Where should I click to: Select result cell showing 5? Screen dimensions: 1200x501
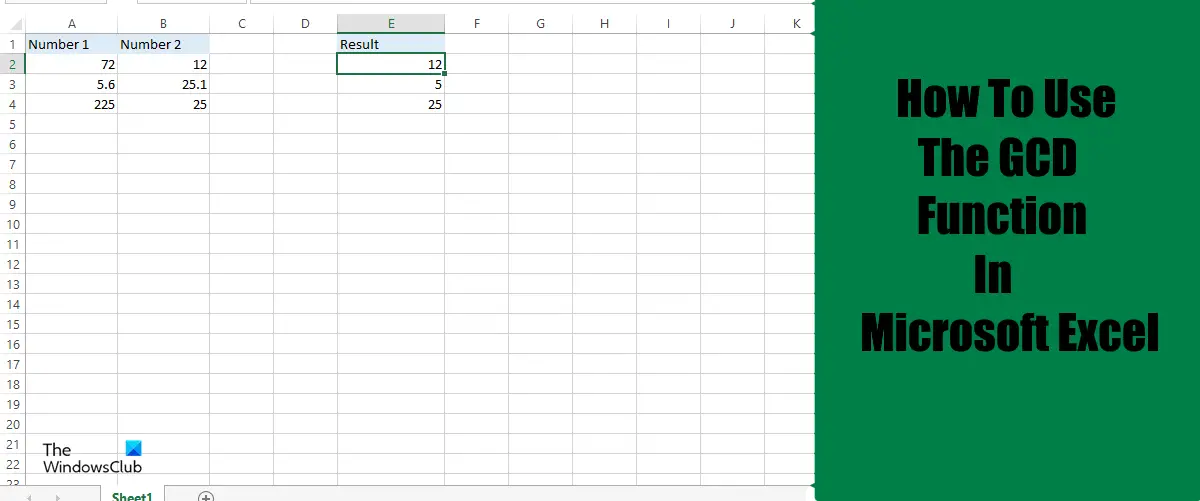click(391, 84)
